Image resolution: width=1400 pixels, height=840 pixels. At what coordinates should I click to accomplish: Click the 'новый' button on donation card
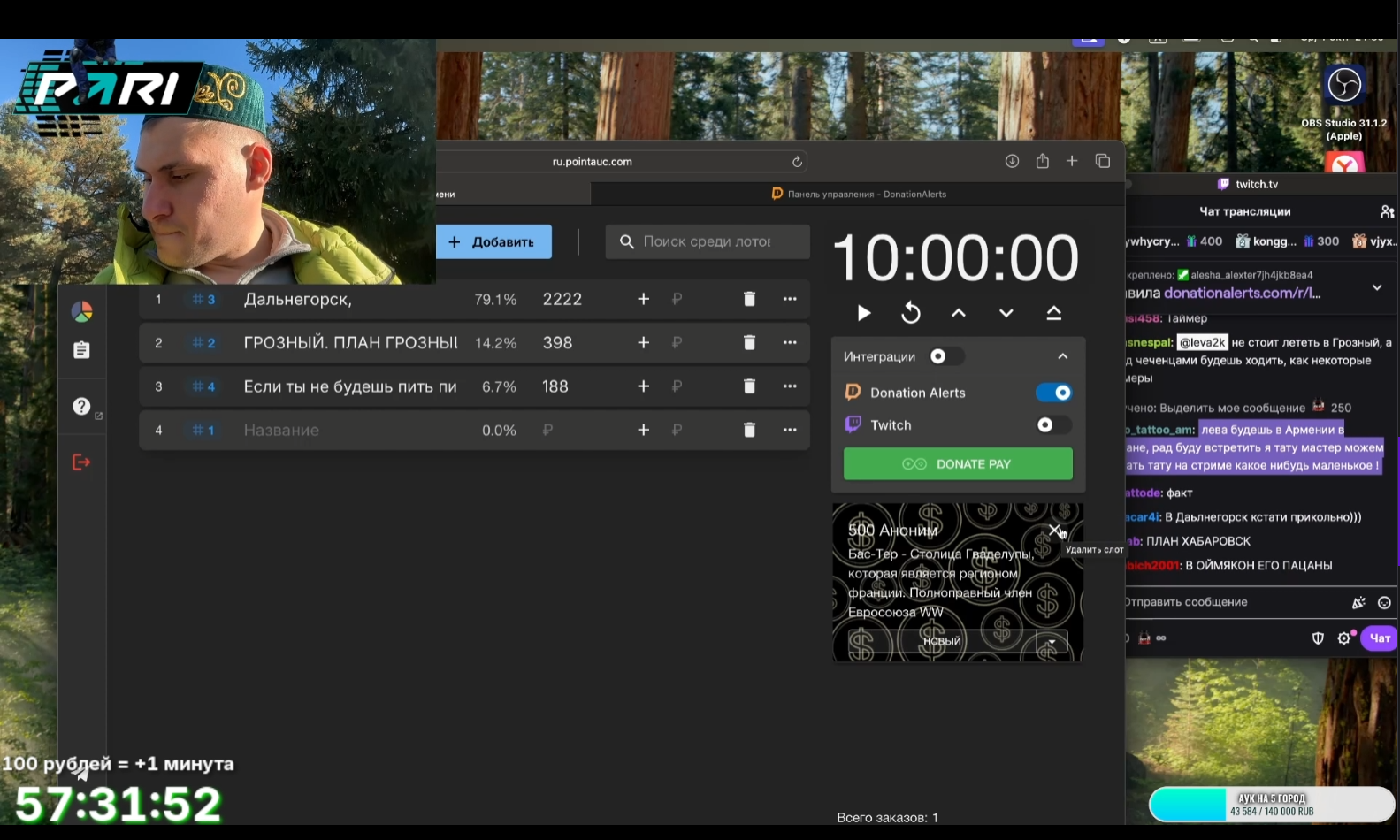pos(942,642)
